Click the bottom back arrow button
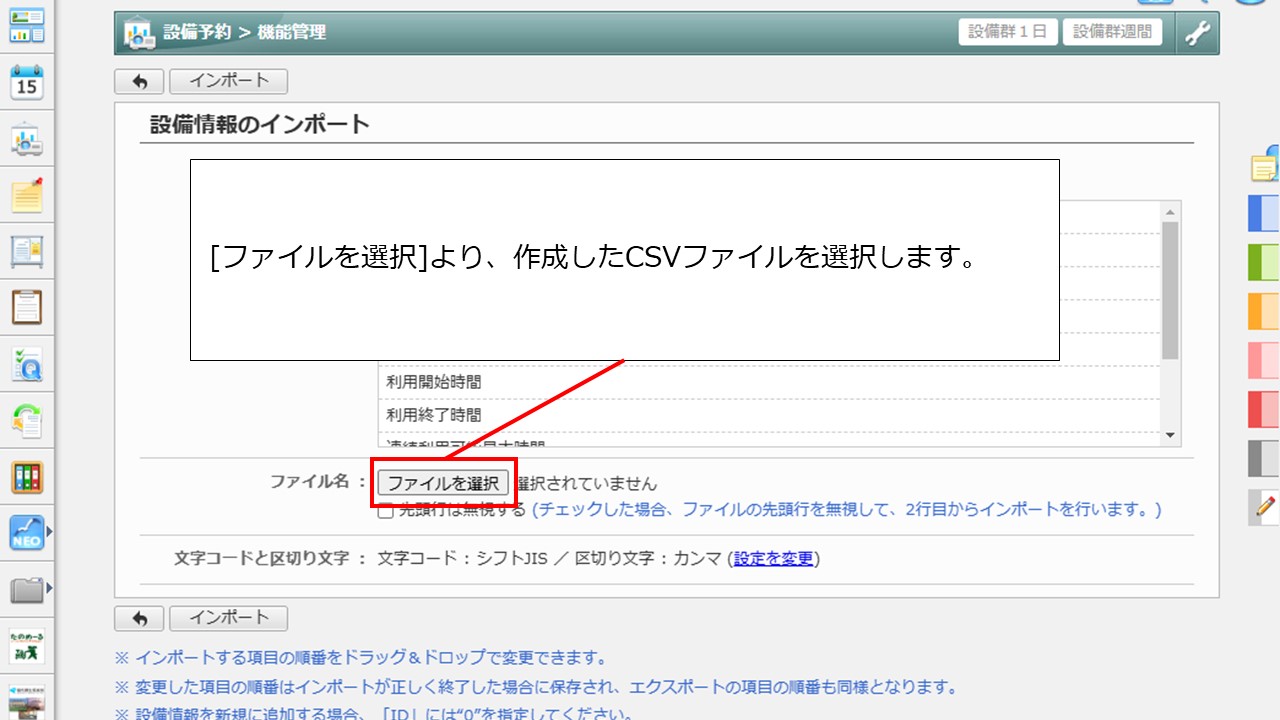 coord(139,619)
